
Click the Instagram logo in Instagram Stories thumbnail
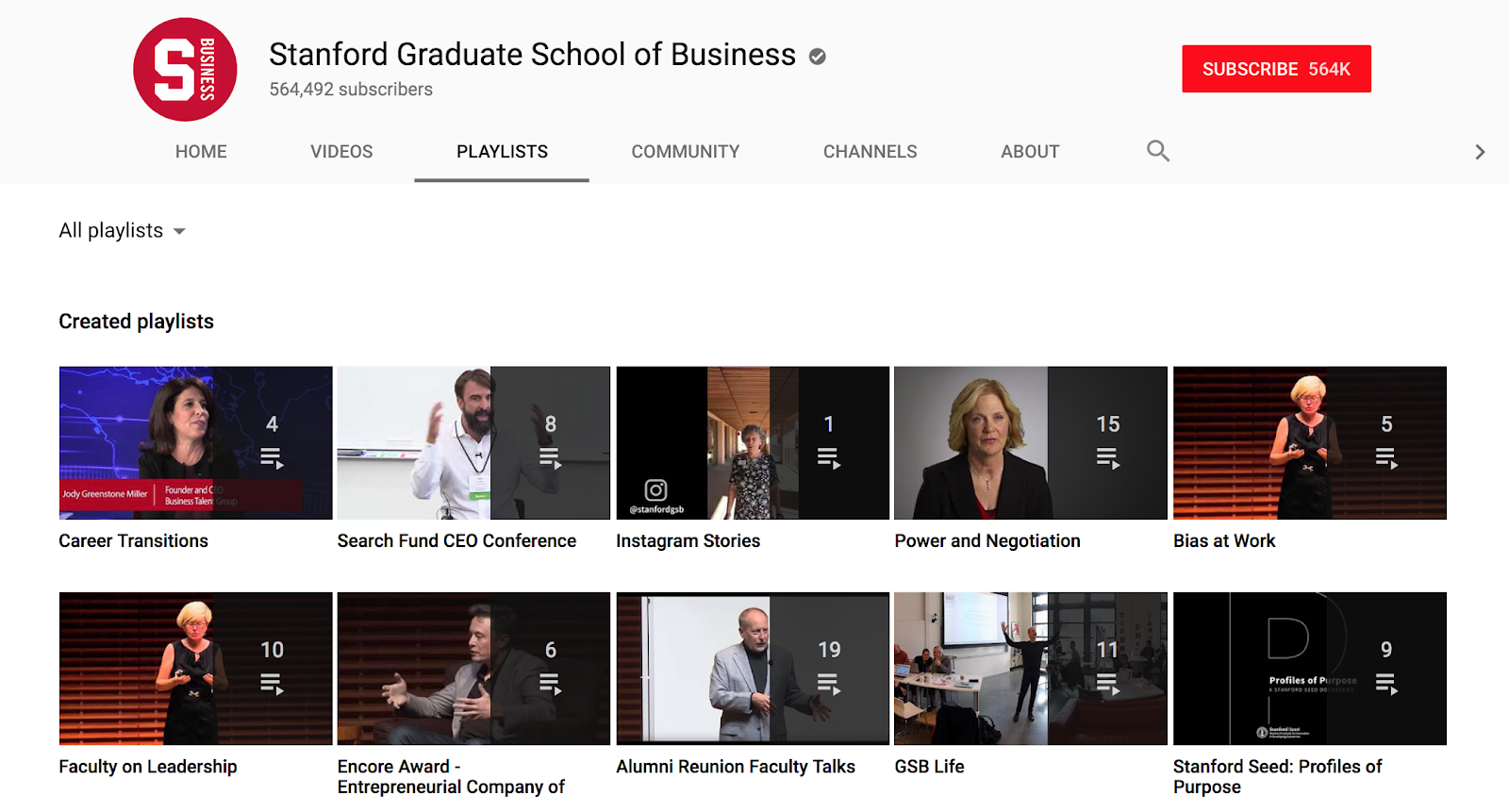pos(656,490)
